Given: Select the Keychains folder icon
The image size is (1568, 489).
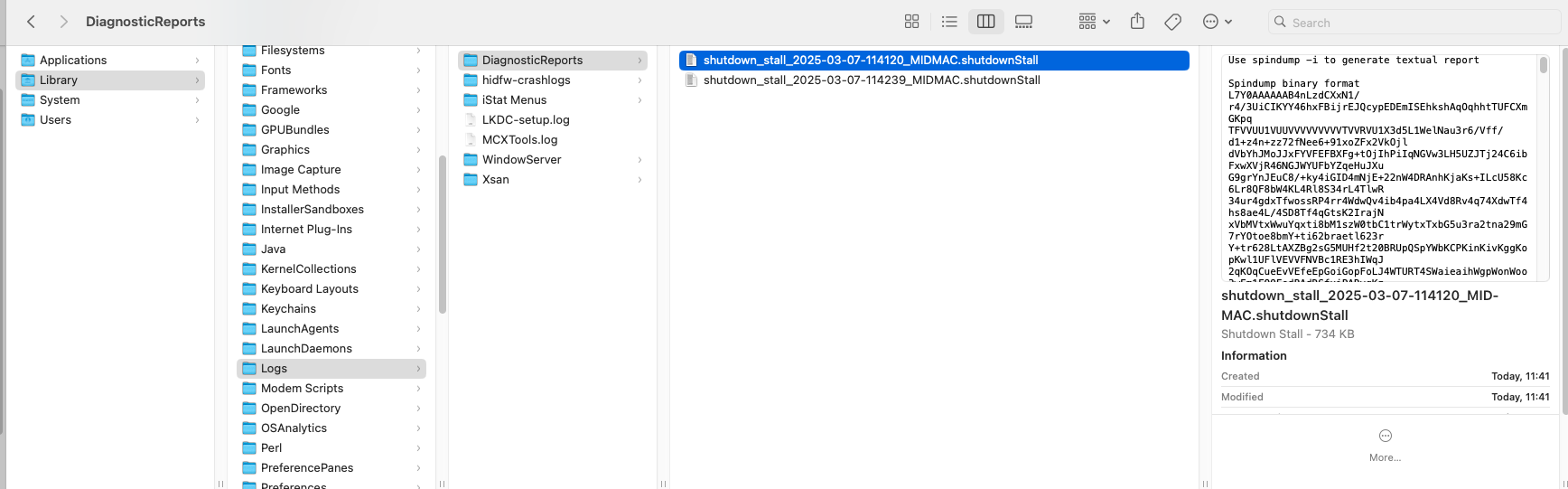Looking at the screenshot, I should pos(249,309).
